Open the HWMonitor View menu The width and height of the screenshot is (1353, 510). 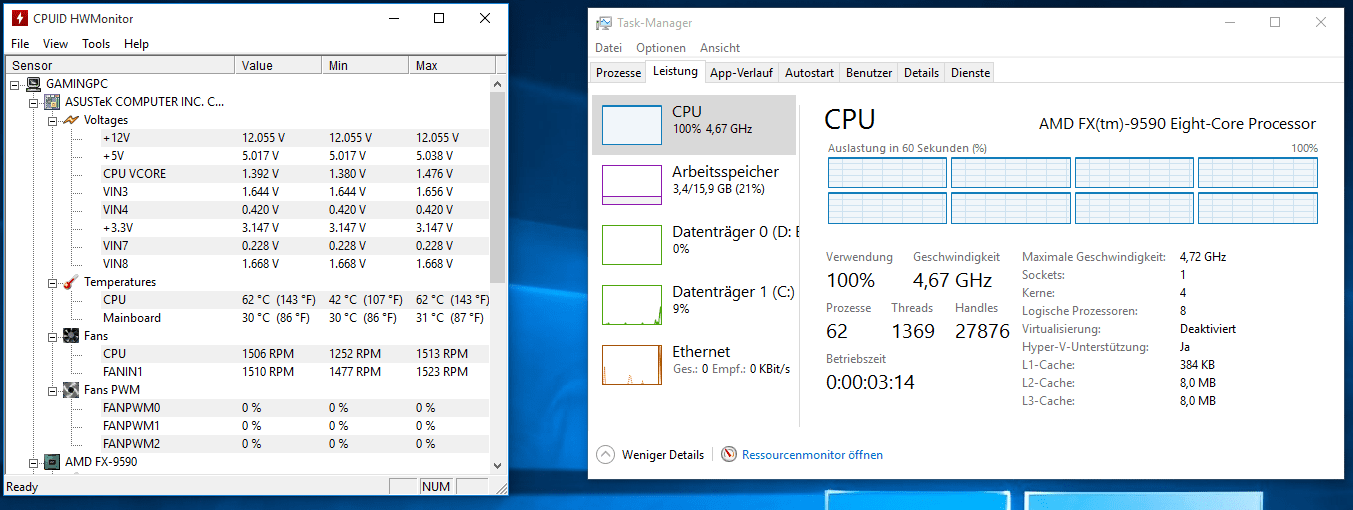pos(56,44)
